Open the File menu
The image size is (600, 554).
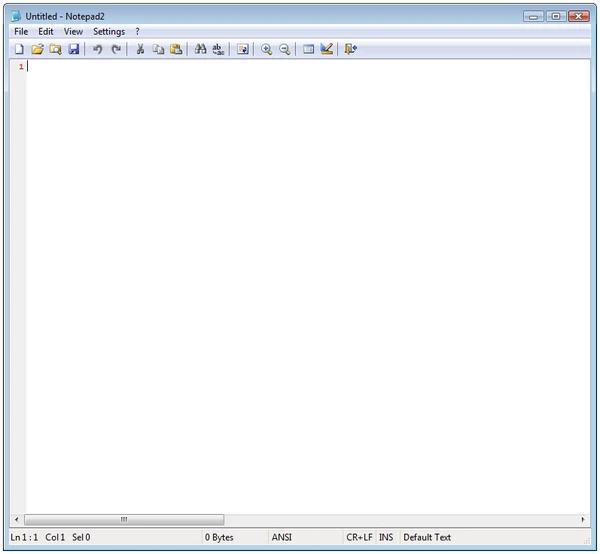(x=21, y=32)
